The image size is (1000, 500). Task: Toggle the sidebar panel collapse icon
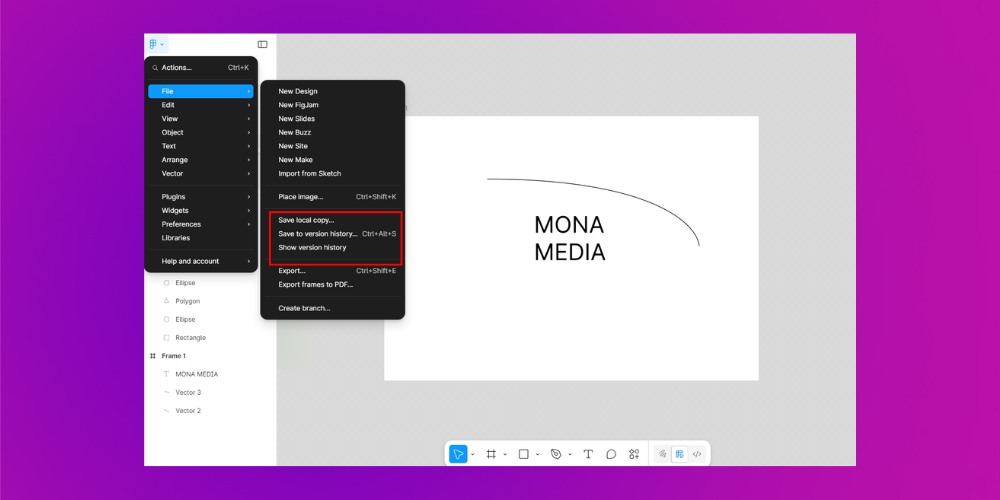(x=262, y=45)
